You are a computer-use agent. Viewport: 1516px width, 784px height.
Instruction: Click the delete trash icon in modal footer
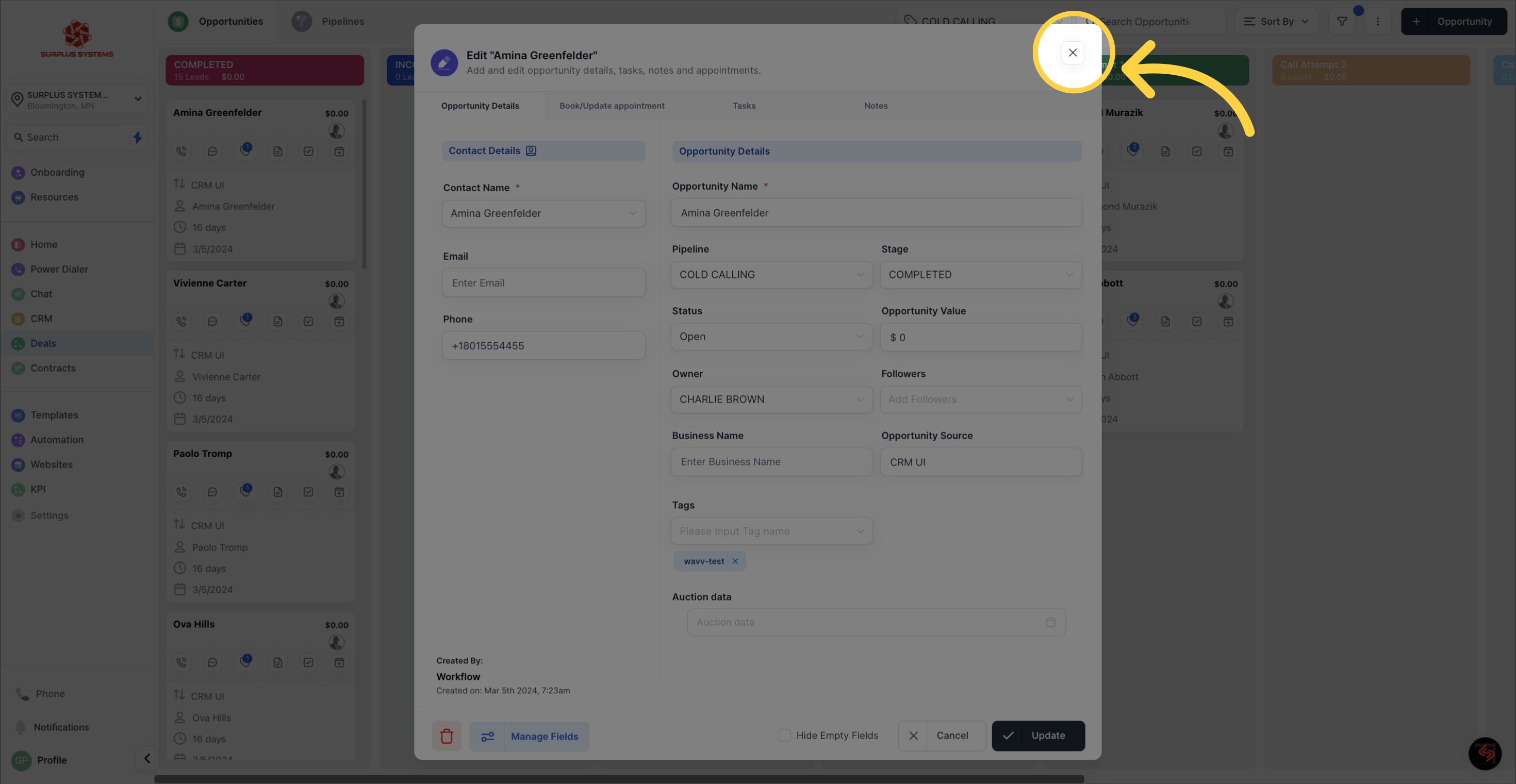pyautogui.click(x=446, y=736)
